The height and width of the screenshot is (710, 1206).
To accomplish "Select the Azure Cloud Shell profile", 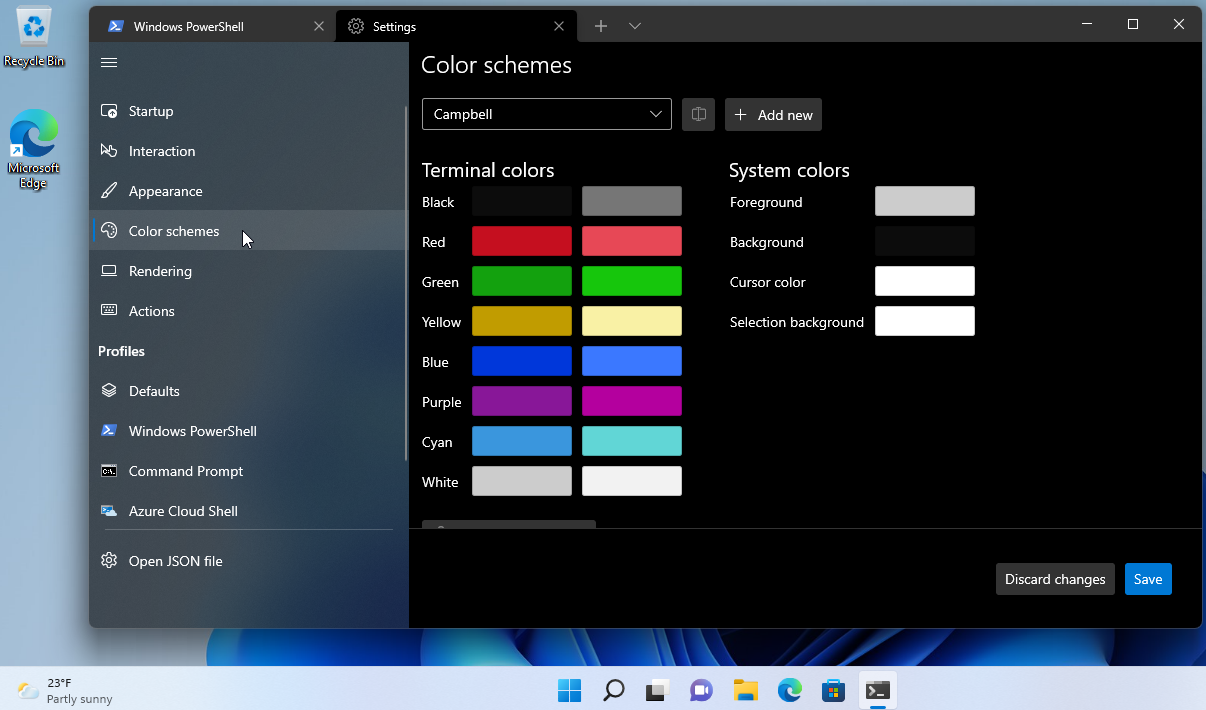I will pyautogui.click(x=248, y=511).
